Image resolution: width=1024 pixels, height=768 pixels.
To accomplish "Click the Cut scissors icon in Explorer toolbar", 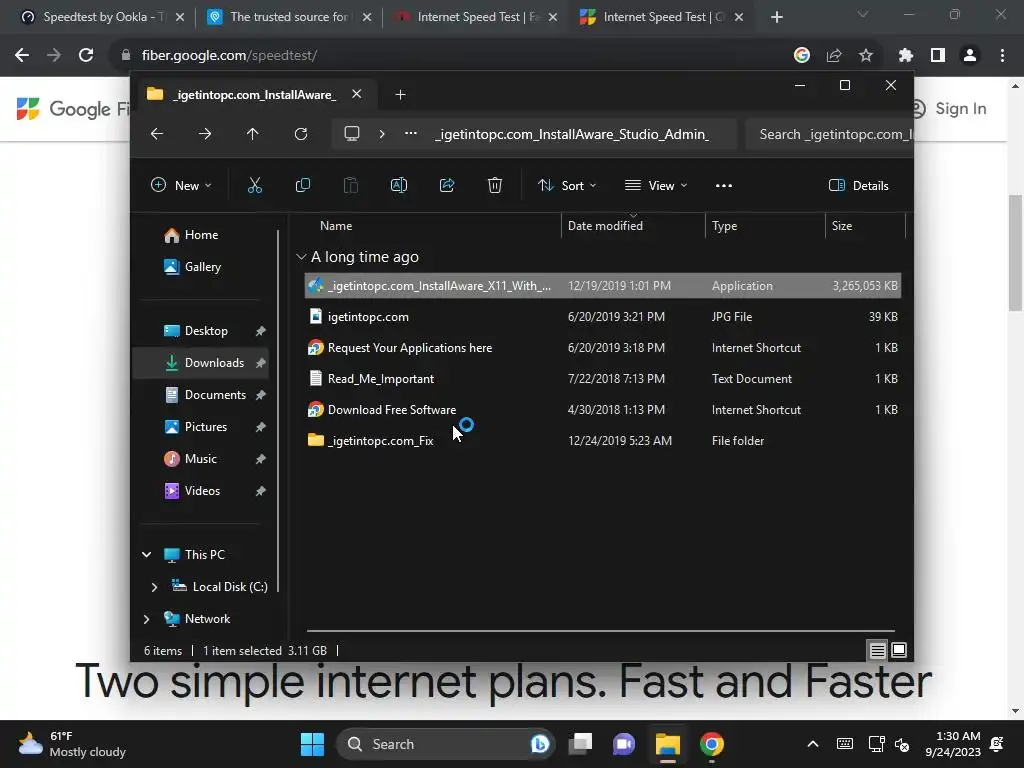I will 255,185.
